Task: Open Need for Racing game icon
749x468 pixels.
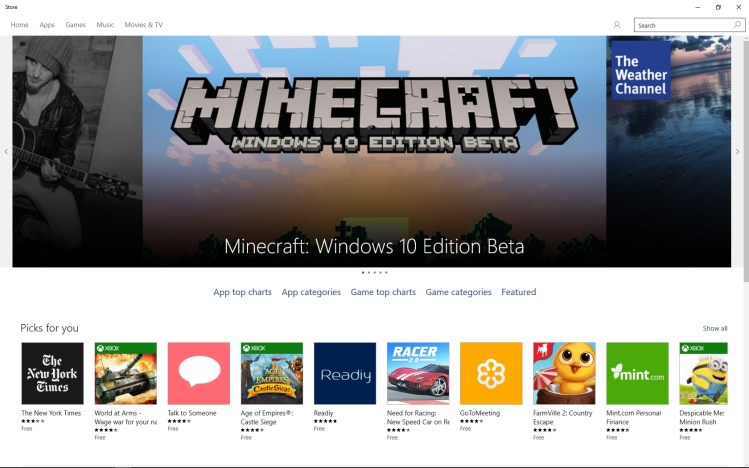Action: tap(418, 373)
